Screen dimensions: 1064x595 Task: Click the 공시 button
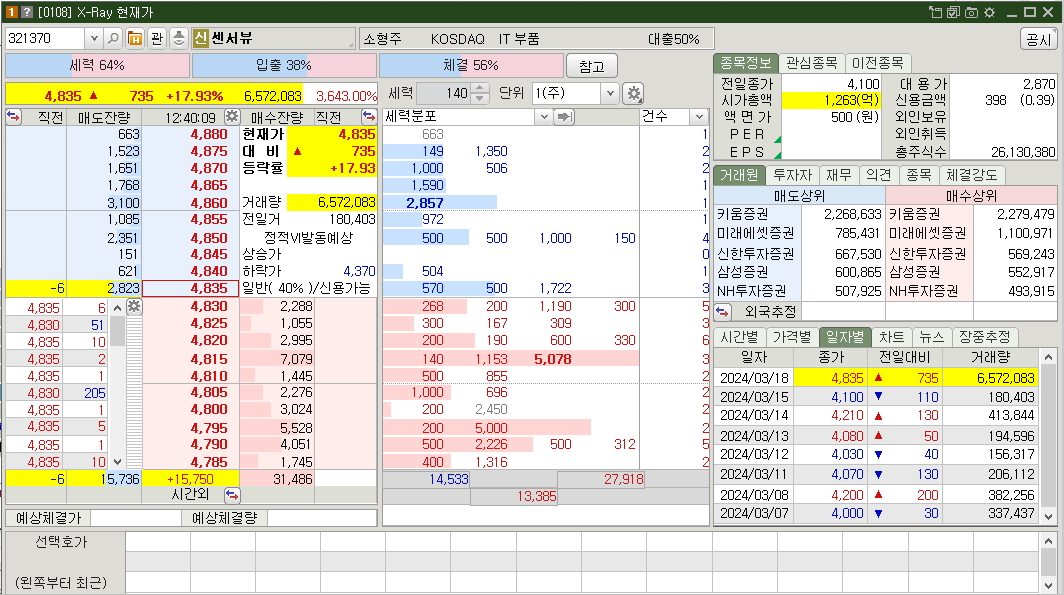(1038, 39)
